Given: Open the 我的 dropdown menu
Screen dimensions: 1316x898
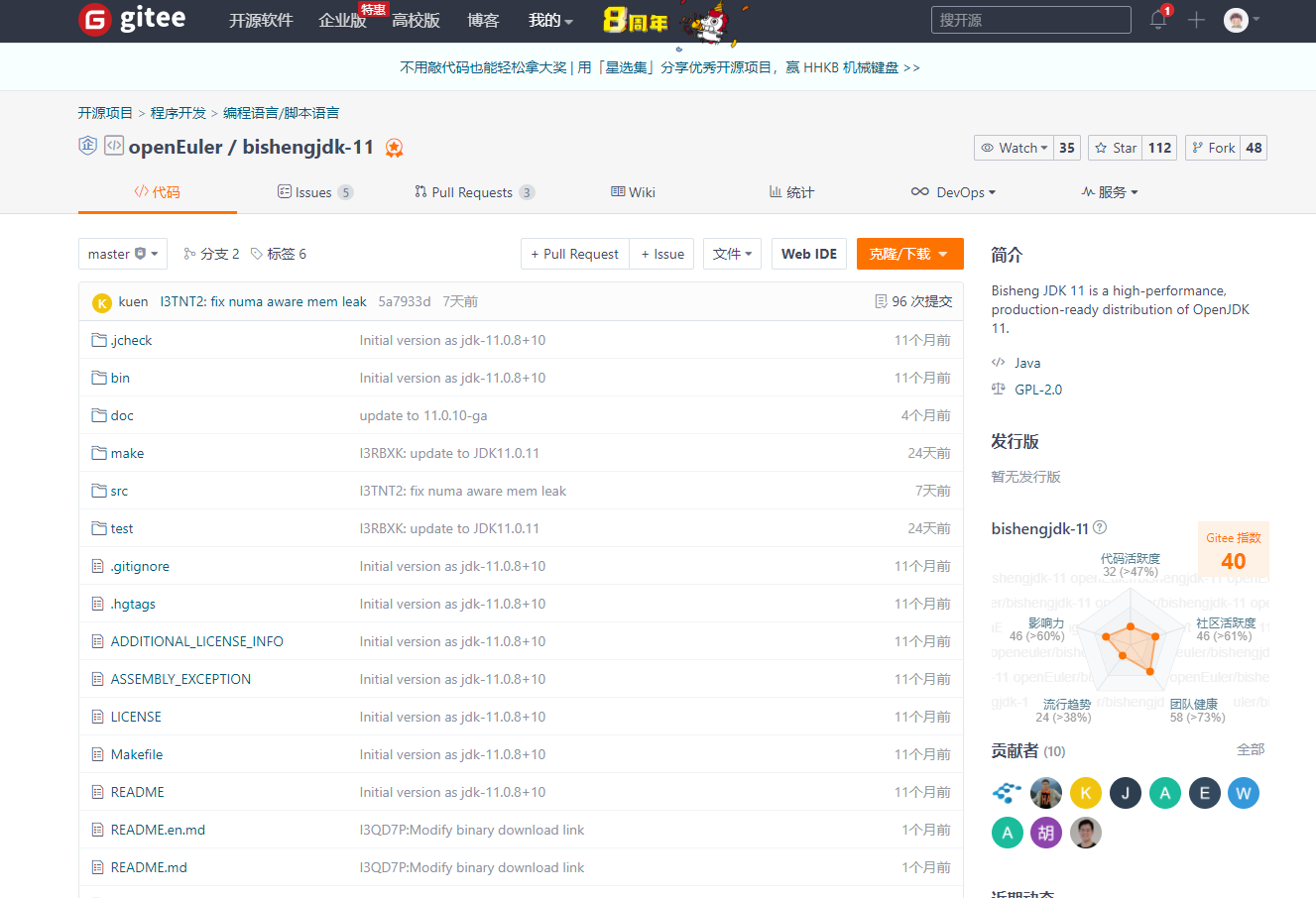Looking at the screenshot, I should point(550,20).
